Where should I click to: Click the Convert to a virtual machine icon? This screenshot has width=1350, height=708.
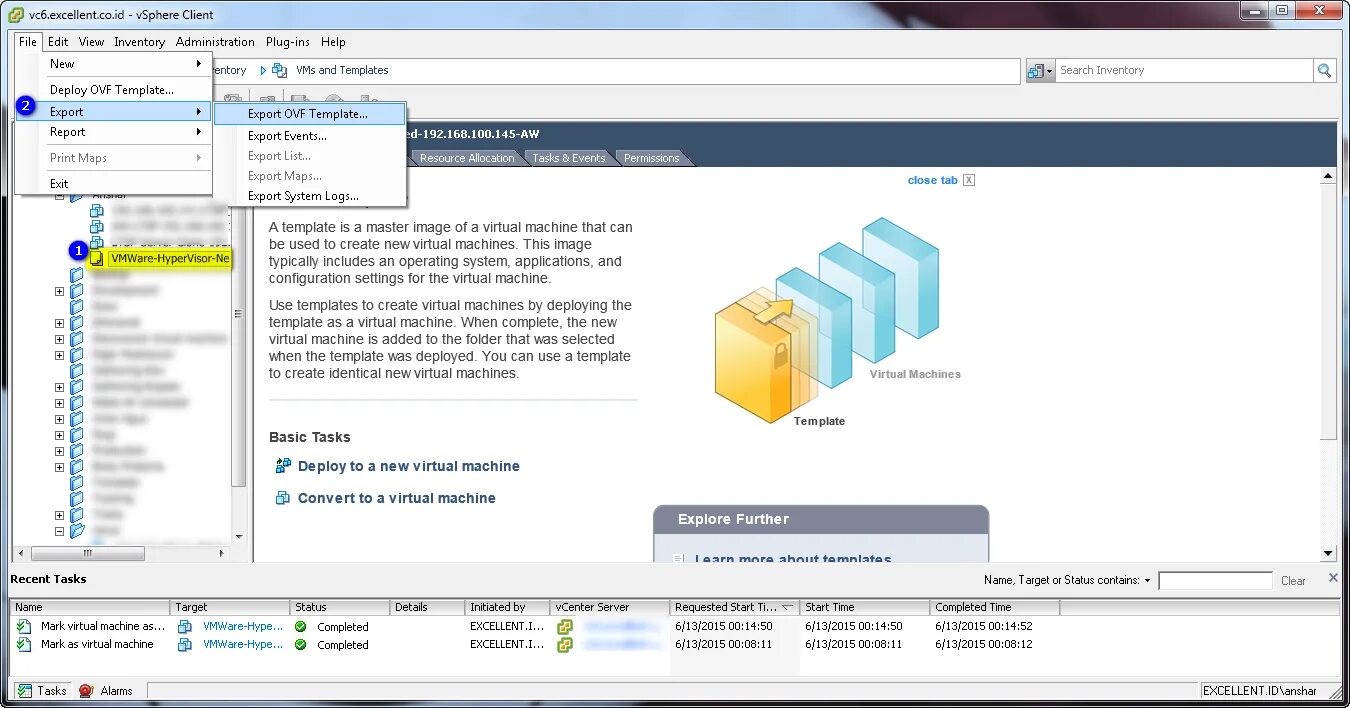(283, 498)
